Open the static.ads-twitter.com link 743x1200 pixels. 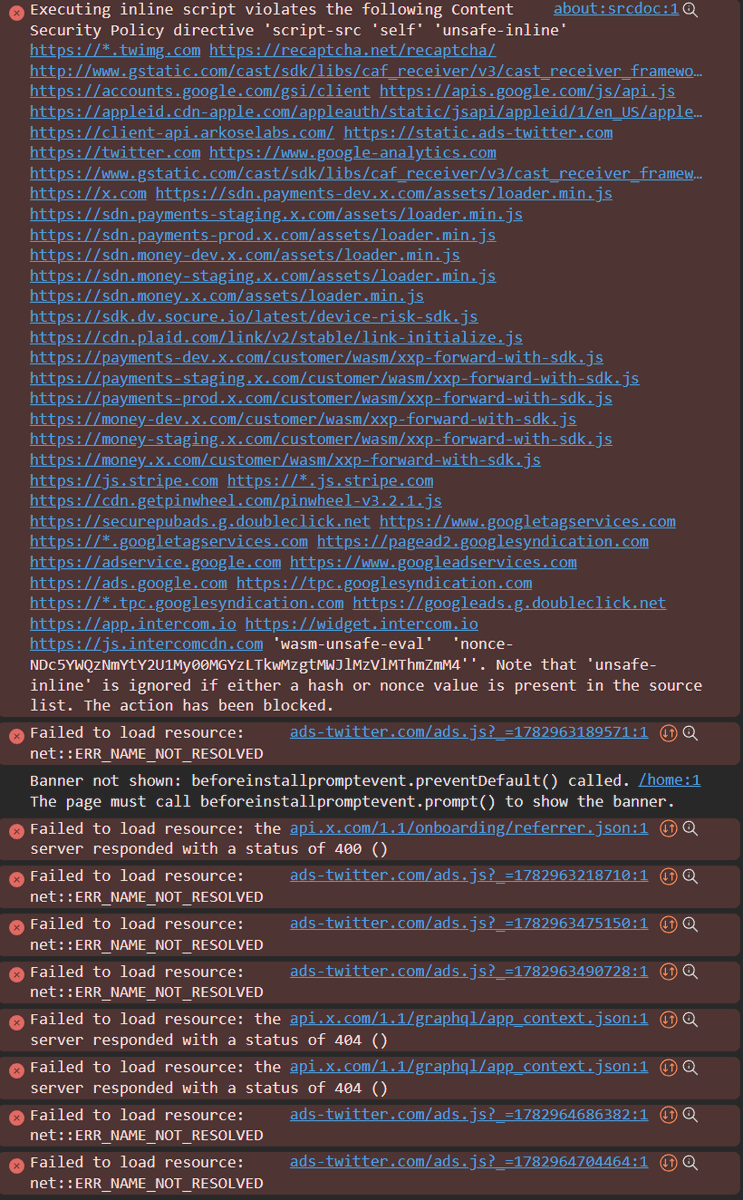478,132
